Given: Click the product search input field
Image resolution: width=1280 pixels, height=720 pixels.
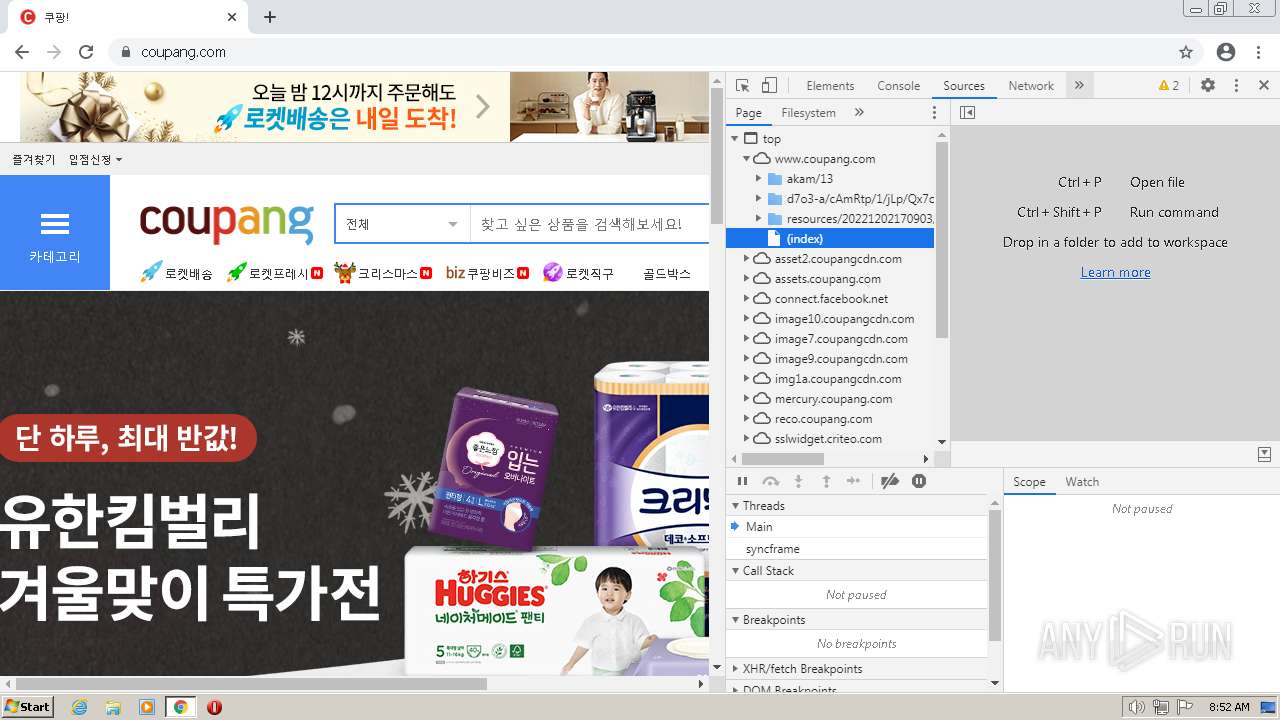Looking at the screenshot, I should [590, 224].
